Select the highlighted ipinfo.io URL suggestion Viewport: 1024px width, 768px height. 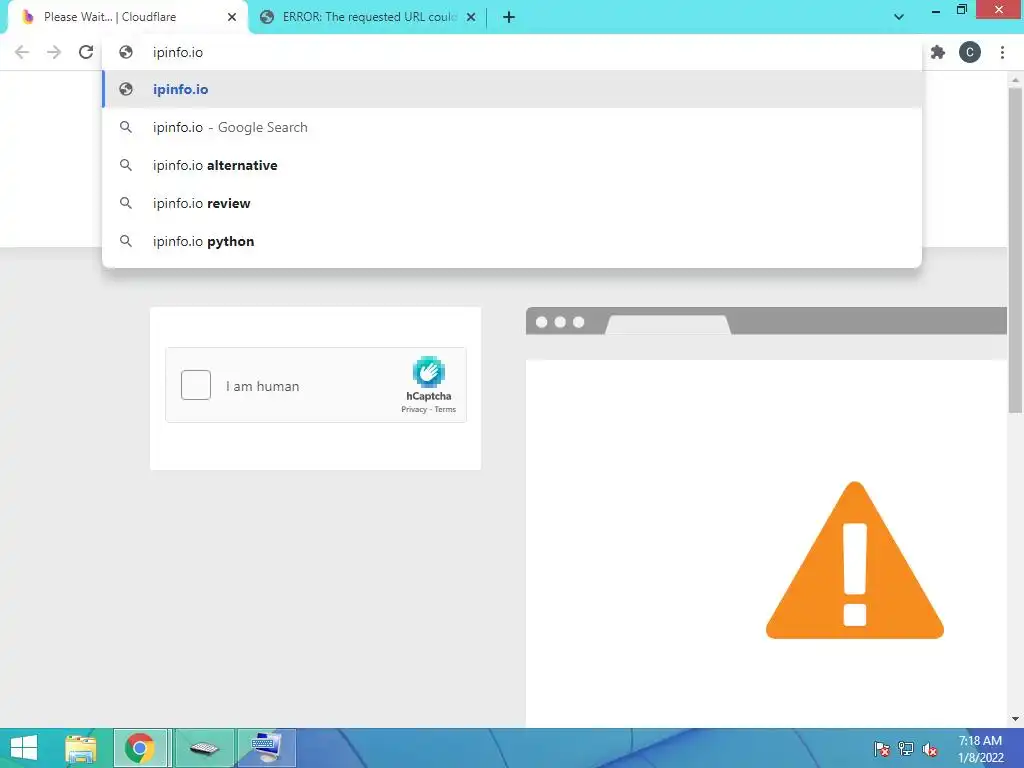click(x=513, y=89)
